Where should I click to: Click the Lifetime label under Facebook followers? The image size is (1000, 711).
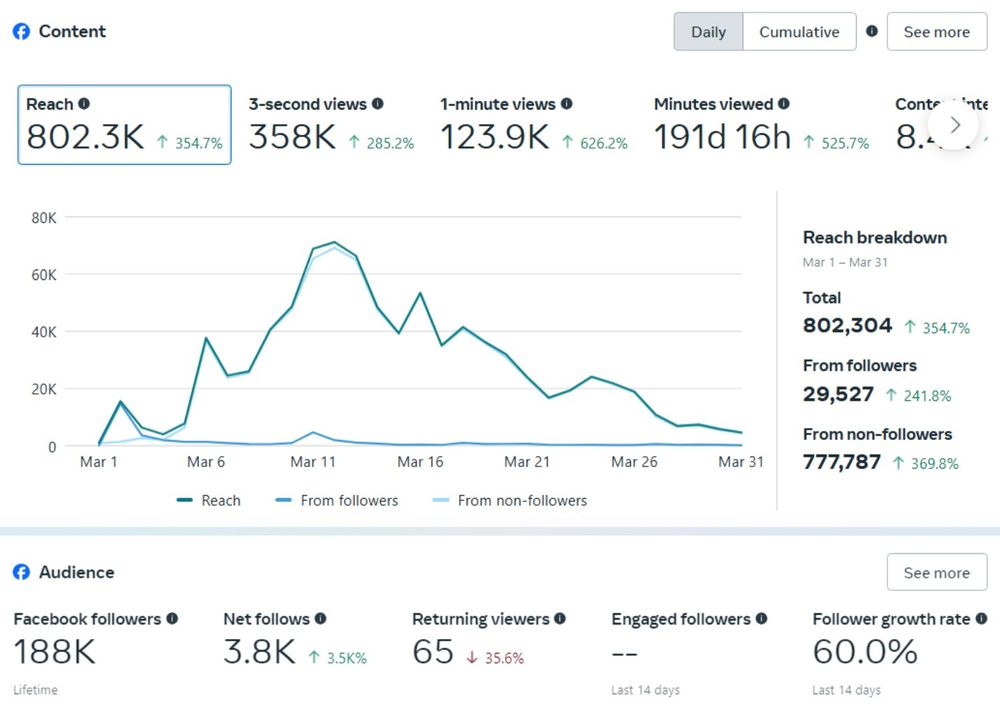(36, 689)
